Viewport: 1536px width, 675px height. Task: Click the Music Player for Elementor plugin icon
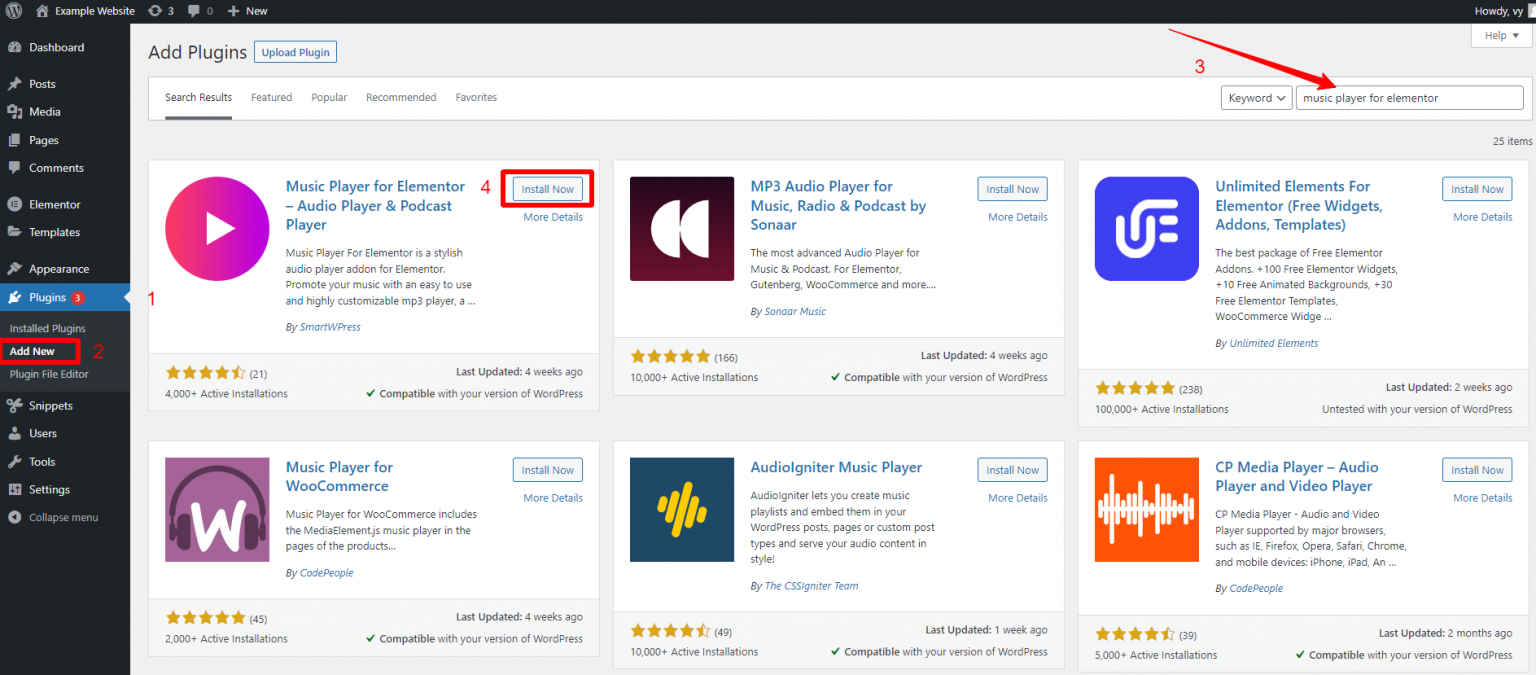pos(217,229)
